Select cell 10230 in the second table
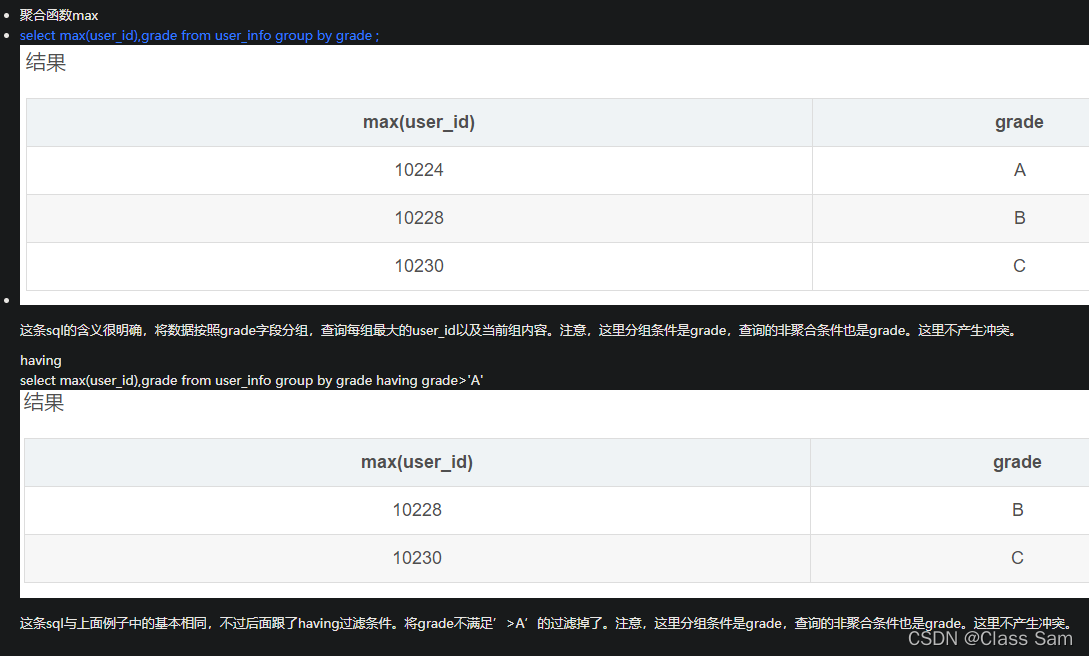This screenshot has height=656, width=1089. [x=417, y=558]
